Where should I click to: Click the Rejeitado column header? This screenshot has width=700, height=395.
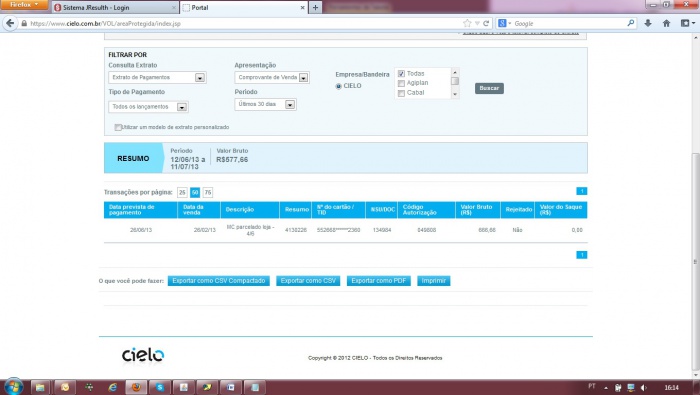[517, 210]
